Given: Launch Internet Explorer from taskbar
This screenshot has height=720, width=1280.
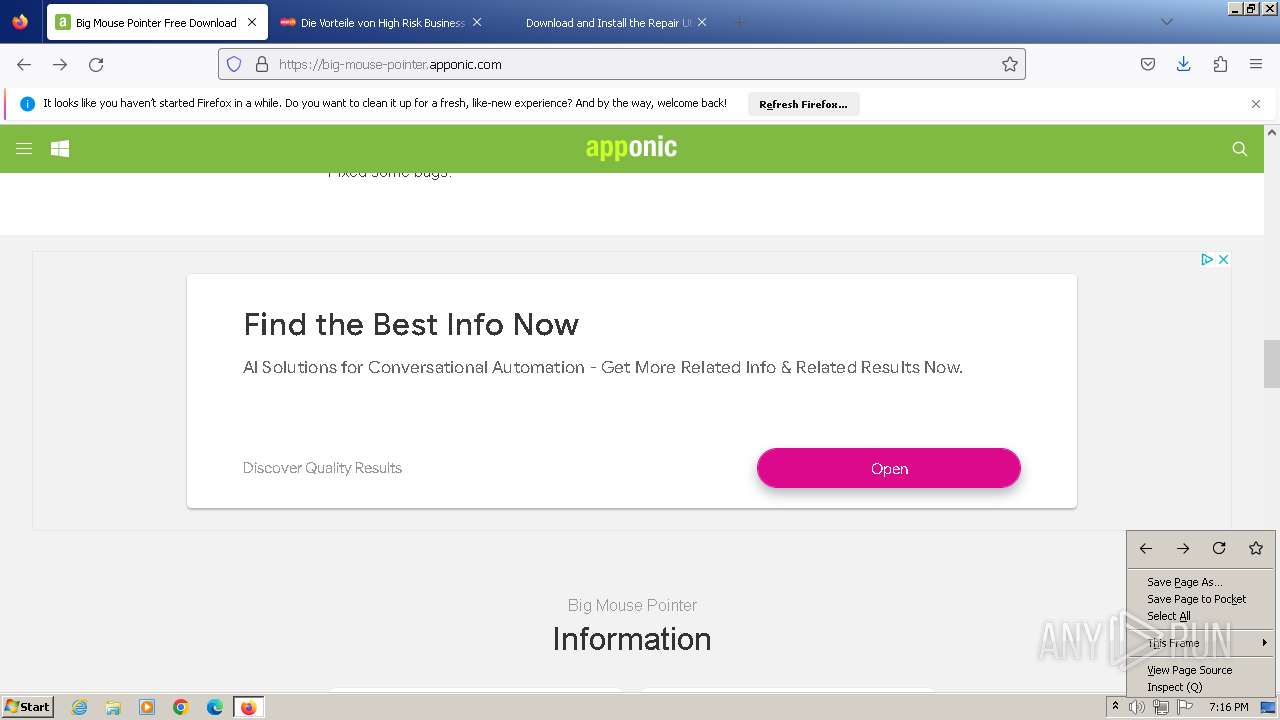Looking at the screenshot, I should (x=79, y=707).
